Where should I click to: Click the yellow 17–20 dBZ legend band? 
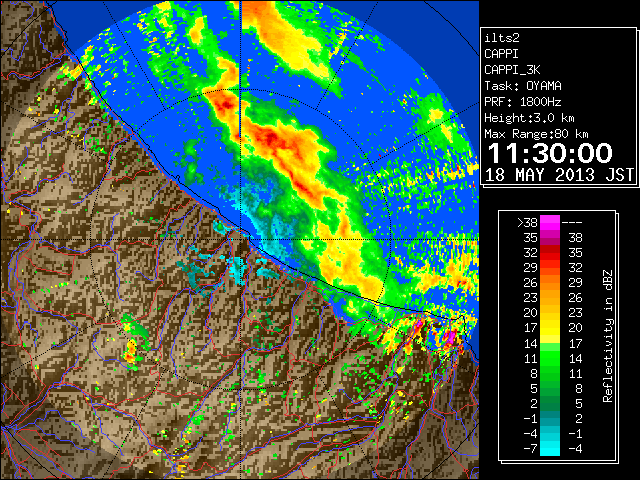click(x=550, y=328)
